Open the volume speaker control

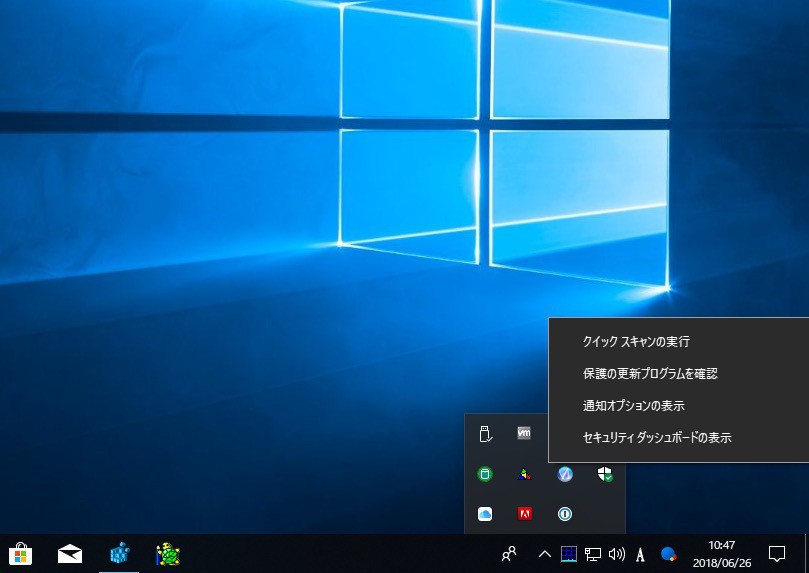click(x=616, y=553)
